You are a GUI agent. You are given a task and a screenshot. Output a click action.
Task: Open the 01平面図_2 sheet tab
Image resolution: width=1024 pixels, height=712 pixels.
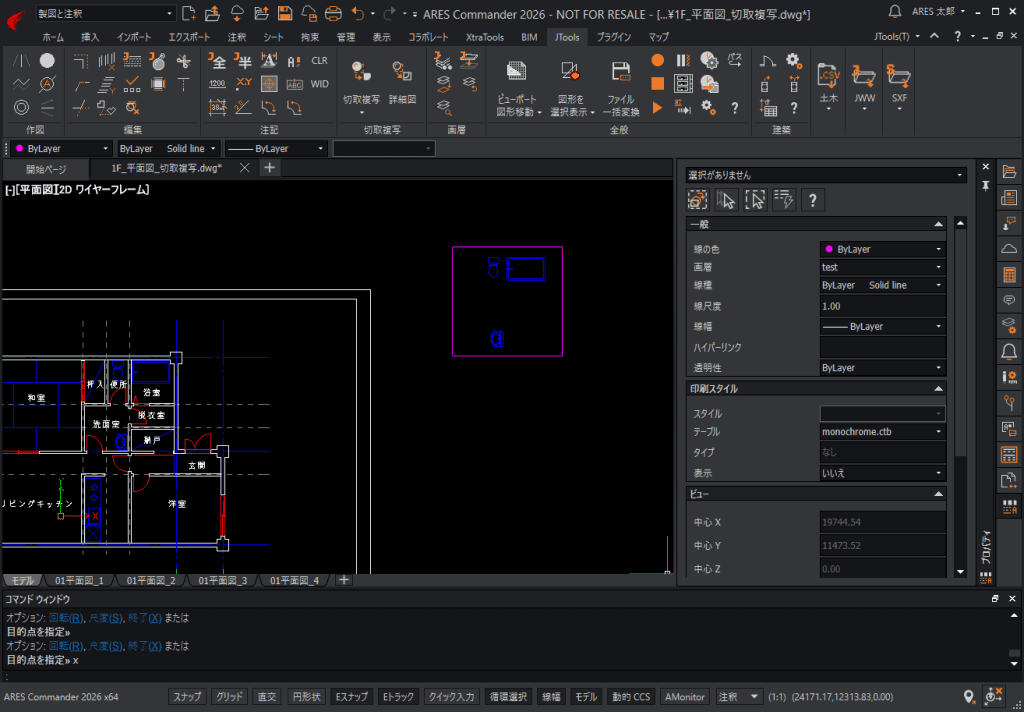tap(151, 580)
